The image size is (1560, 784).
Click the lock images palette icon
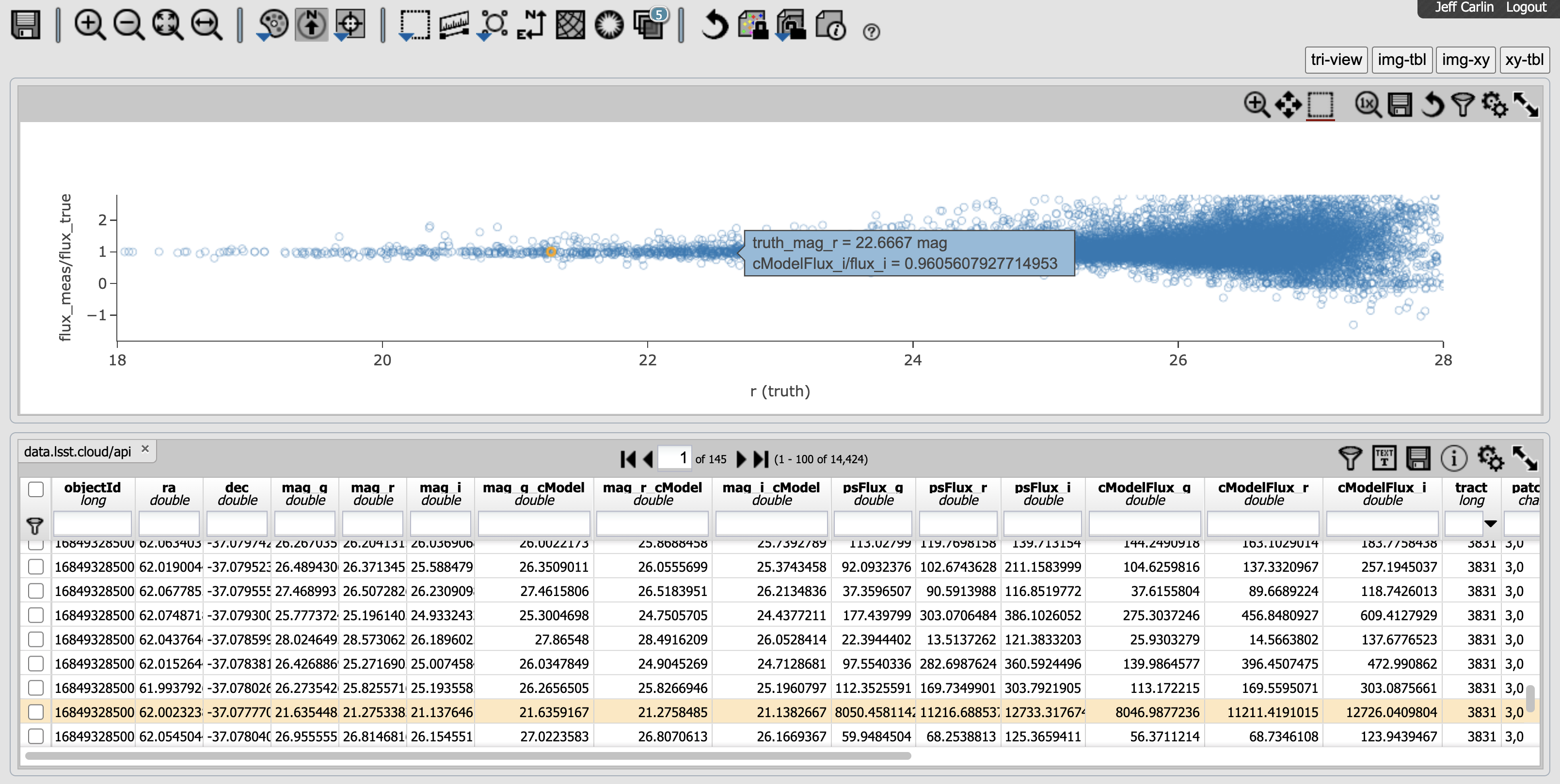(x=753, y=25)
